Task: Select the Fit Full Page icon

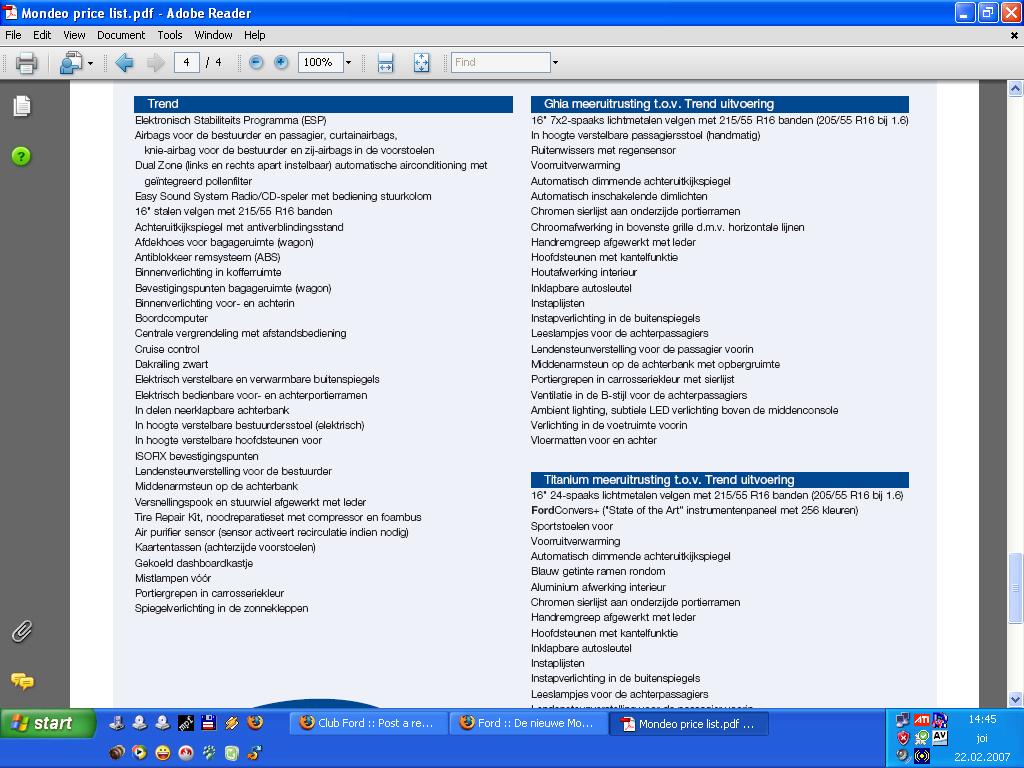Action: [x=421, y=63]
